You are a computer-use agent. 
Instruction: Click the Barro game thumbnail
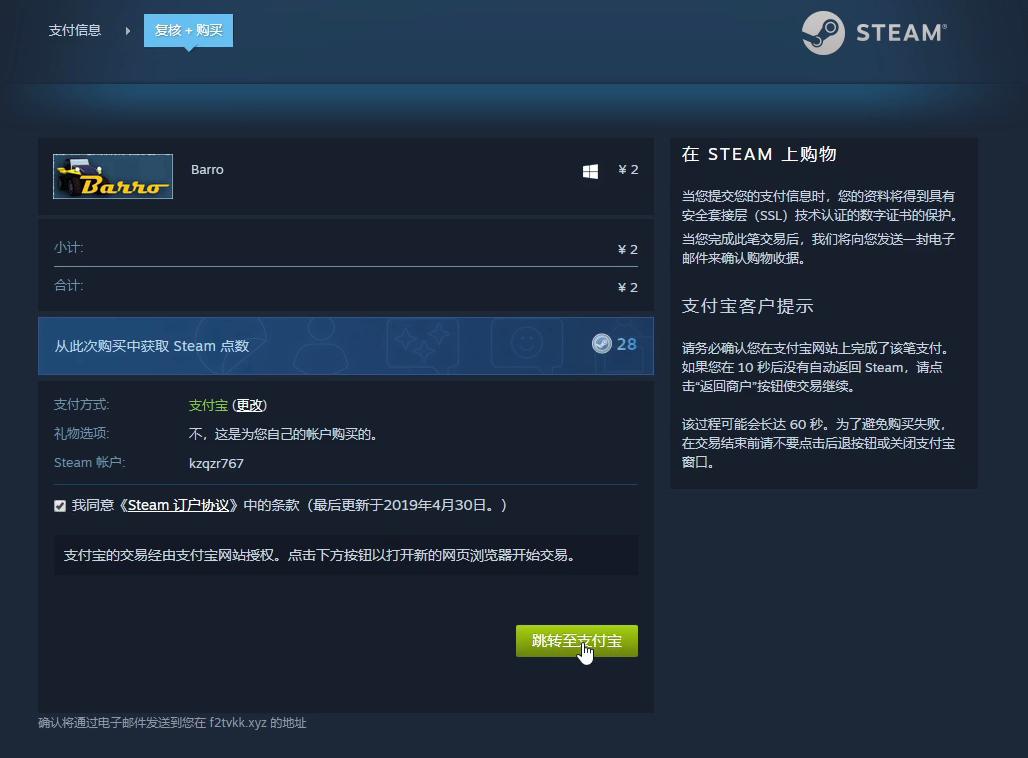(x=112, y=176)
